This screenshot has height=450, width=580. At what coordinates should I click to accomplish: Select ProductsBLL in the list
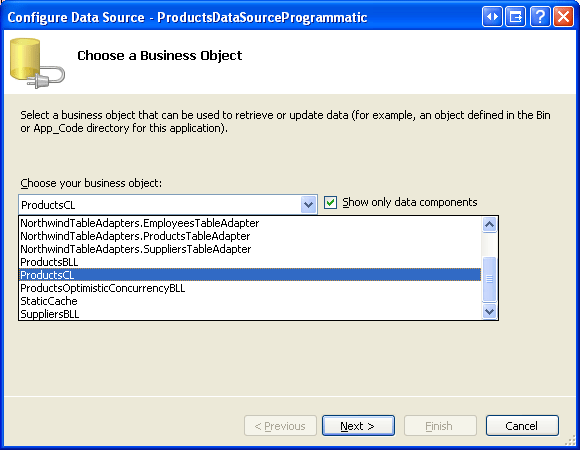click(x=250, y=262)
